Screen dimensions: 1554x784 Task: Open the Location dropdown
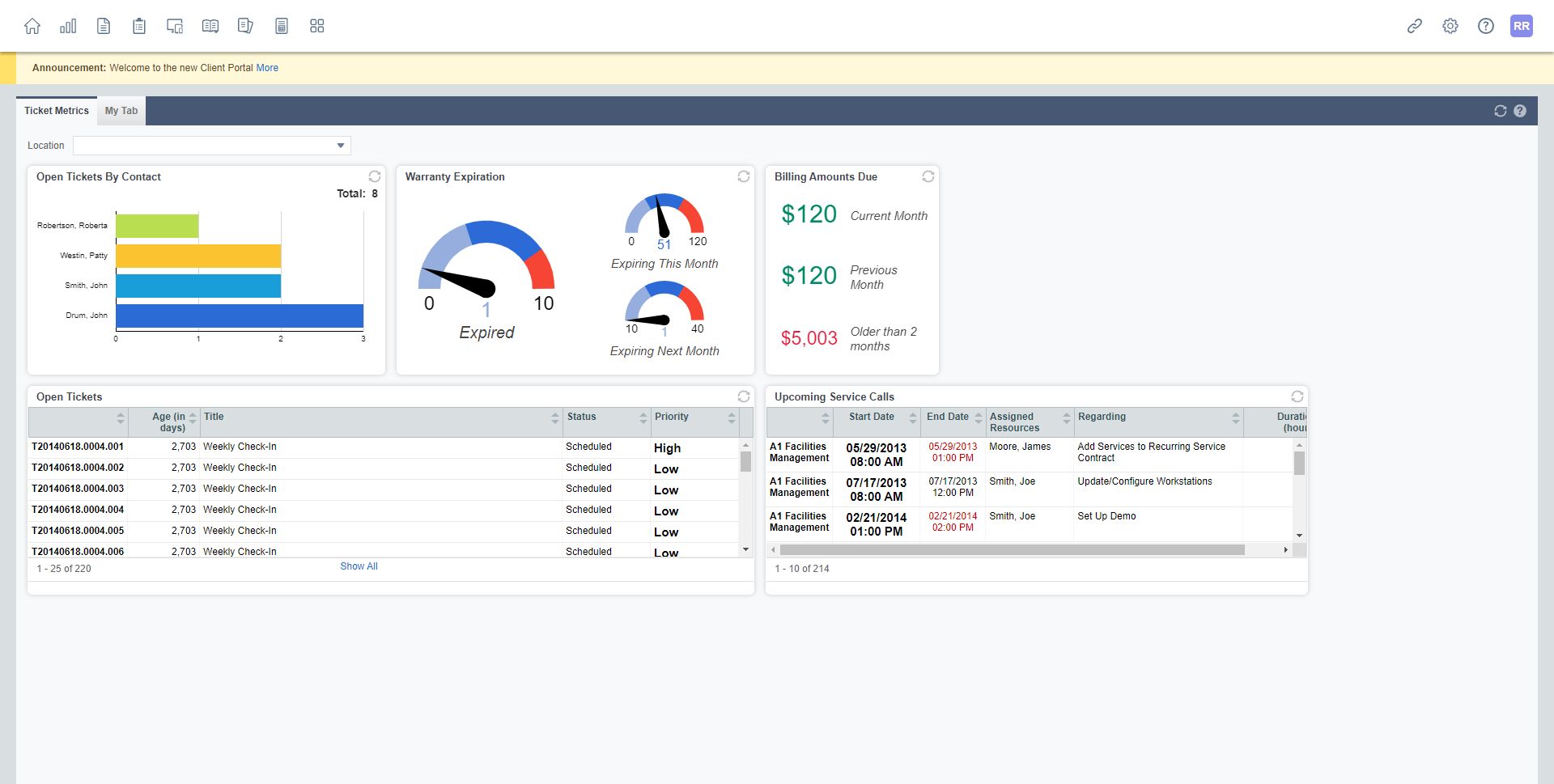(212, 146)
